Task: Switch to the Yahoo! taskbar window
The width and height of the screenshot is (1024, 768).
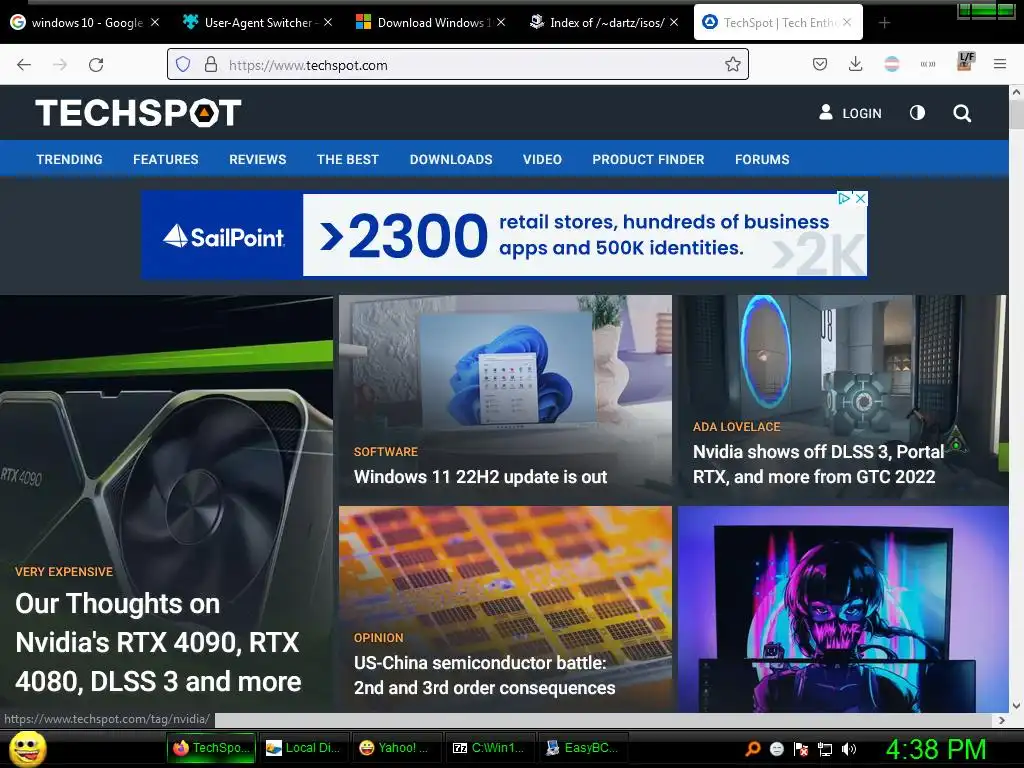Action: click(x=396, y=748)
